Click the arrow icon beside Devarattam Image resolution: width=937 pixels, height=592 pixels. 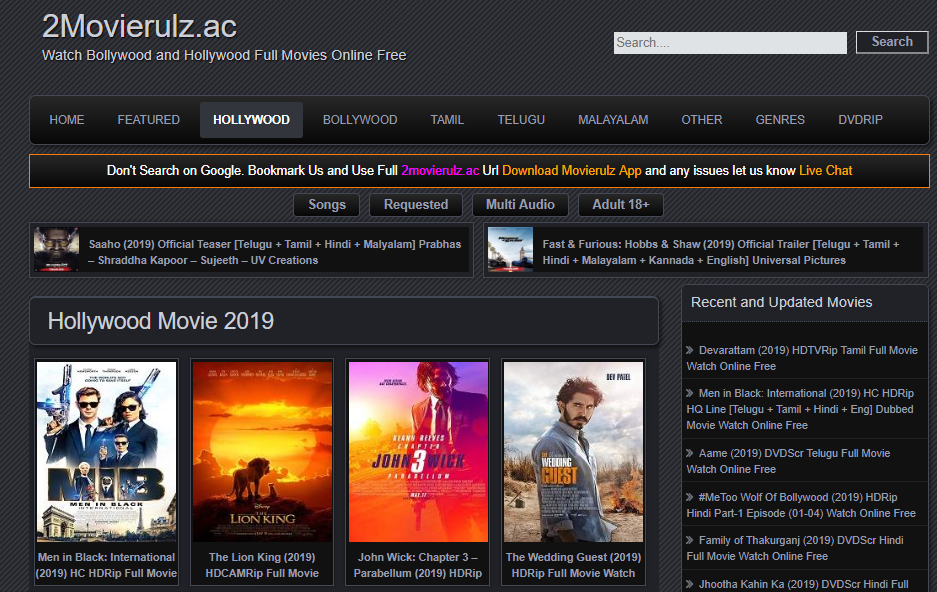point(690,350)
